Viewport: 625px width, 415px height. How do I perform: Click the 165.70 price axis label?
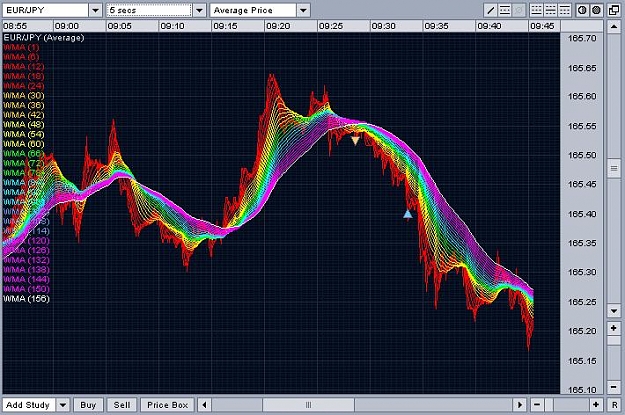[582, 39]
